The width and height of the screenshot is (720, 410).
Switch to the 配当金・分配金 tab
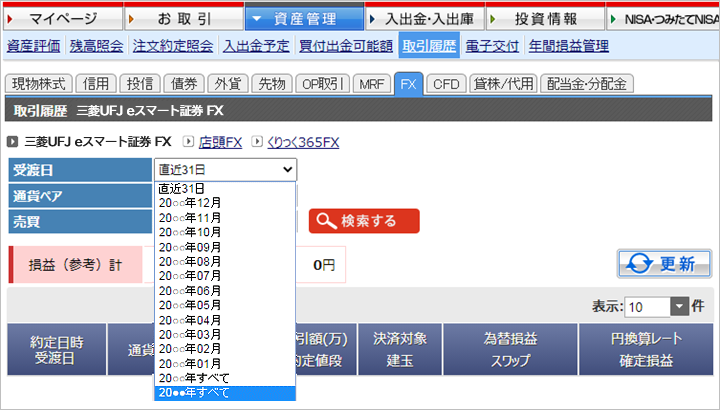587,84
